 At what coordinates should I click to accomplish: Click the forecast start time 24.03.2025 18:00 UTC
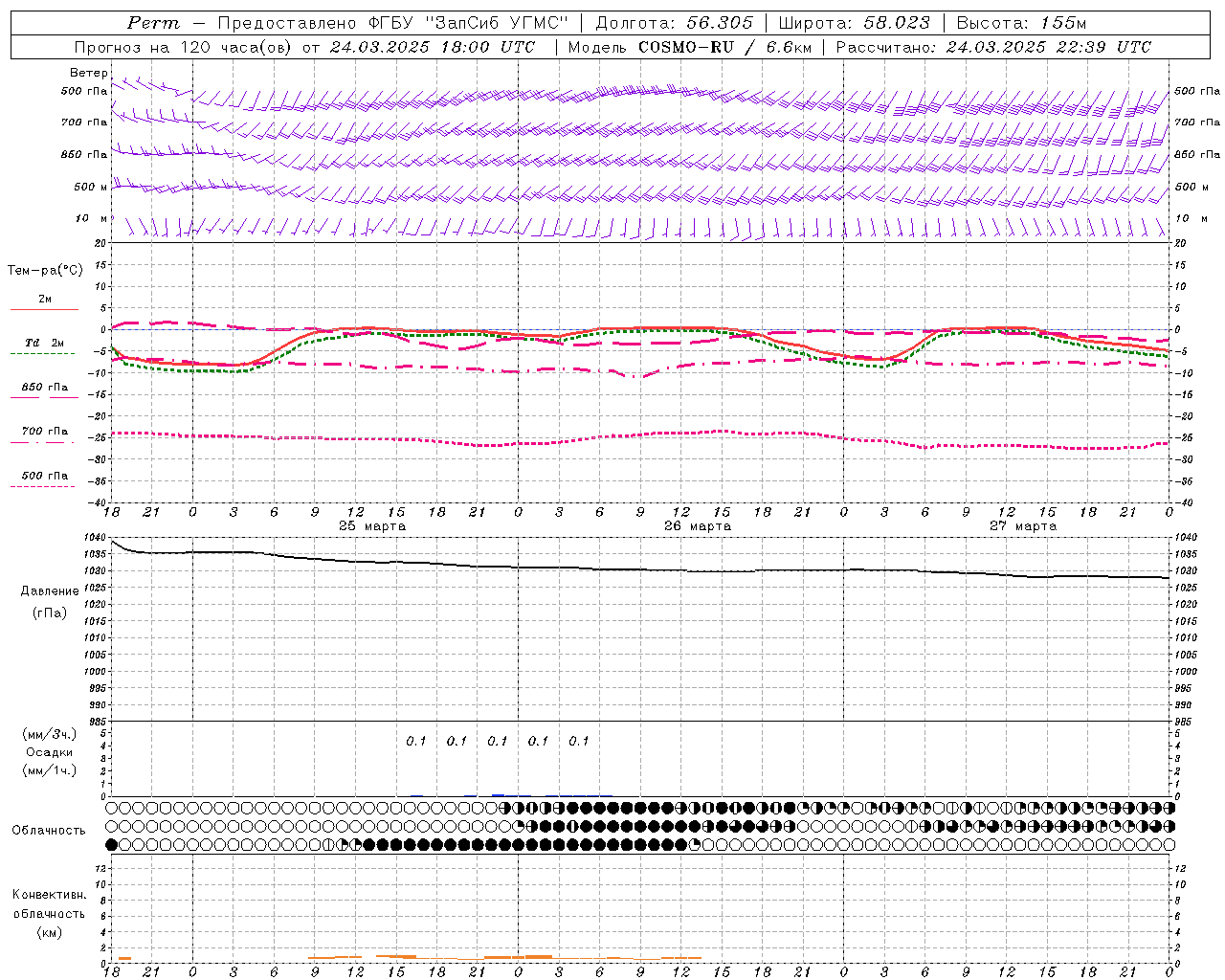pos(433,47)
